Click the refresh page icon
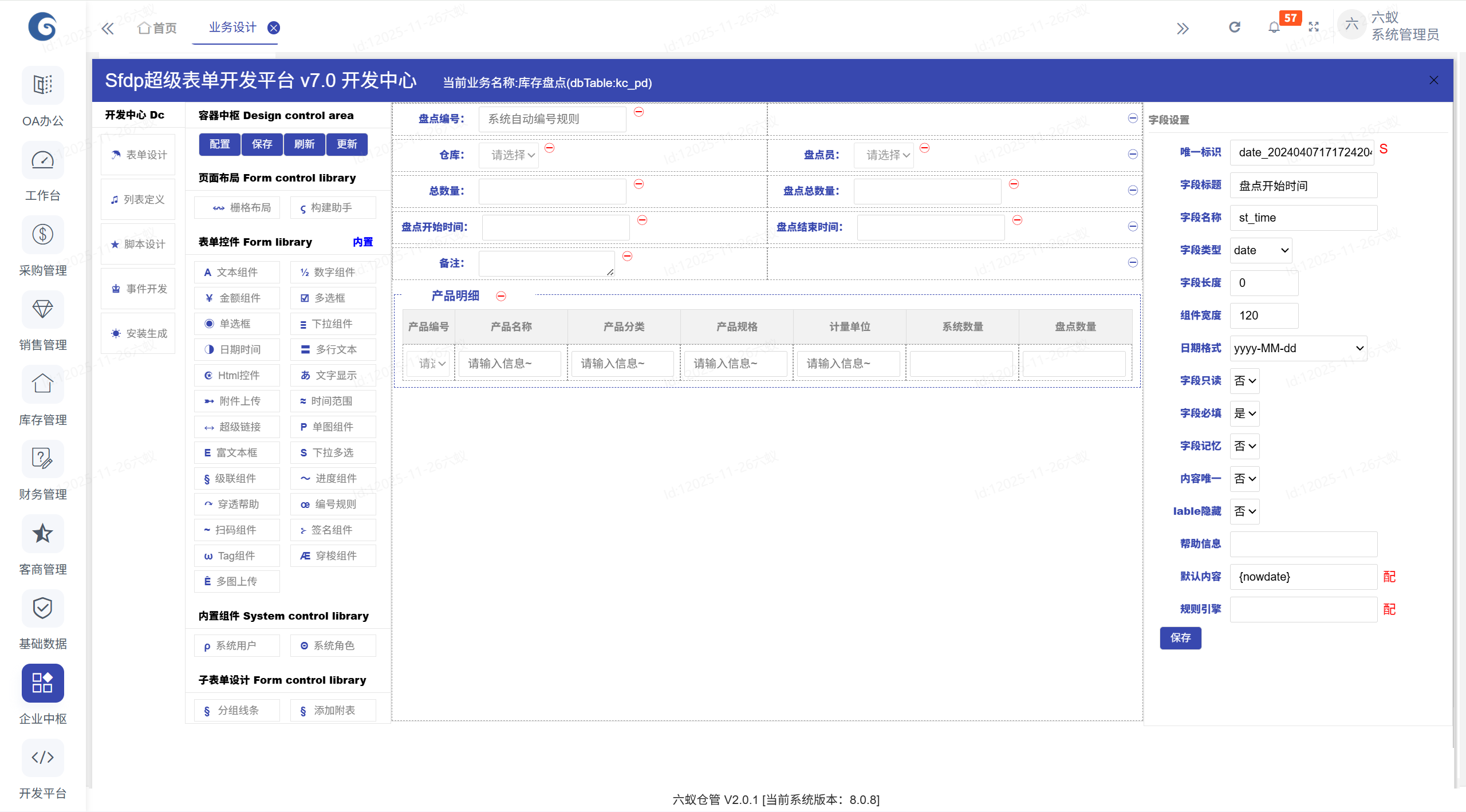Screen dimensions: 1466x812 click(1235, 27)
